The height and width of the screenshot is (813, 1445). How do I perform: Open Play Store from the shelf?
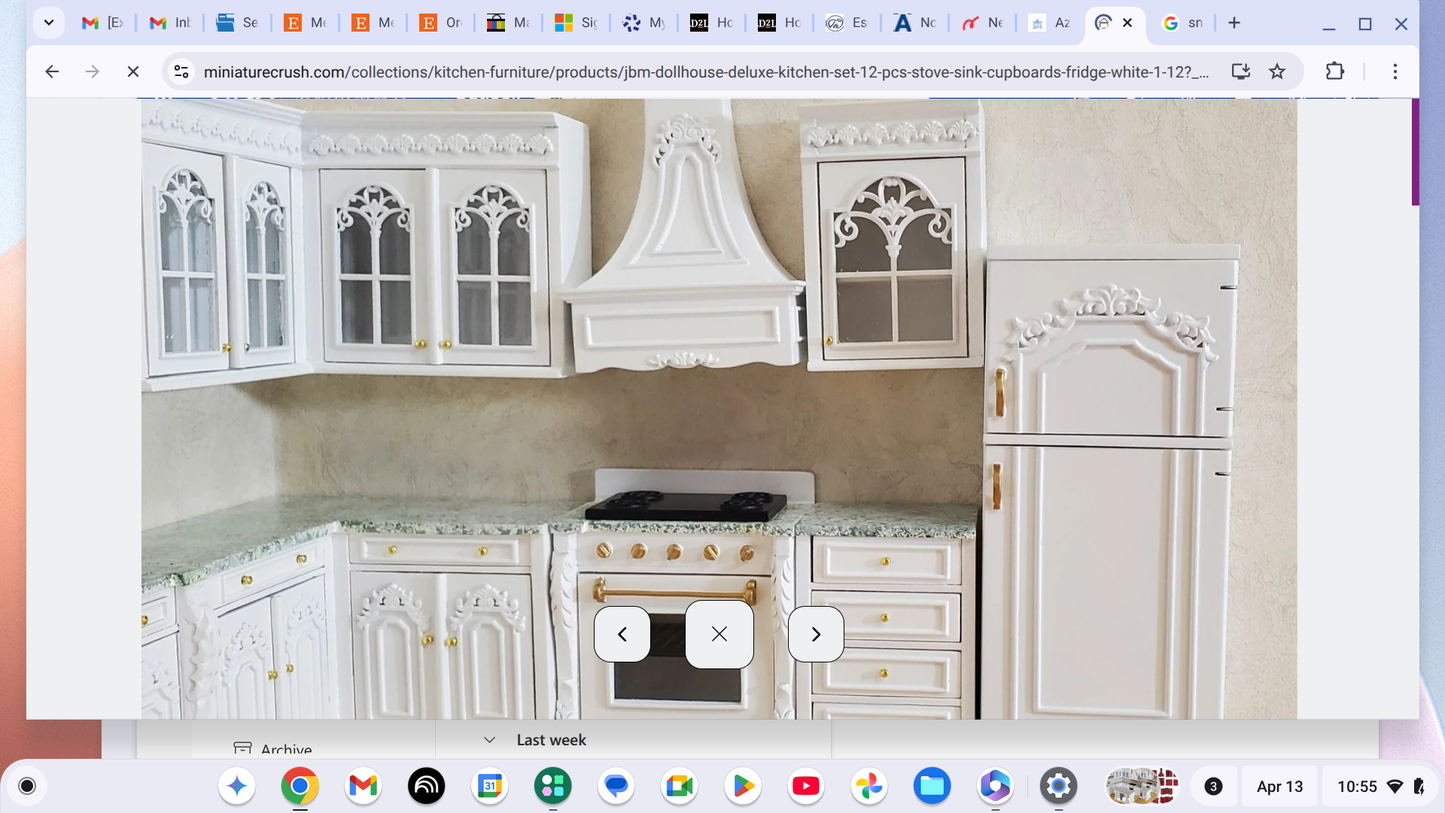tap(743, 786)
